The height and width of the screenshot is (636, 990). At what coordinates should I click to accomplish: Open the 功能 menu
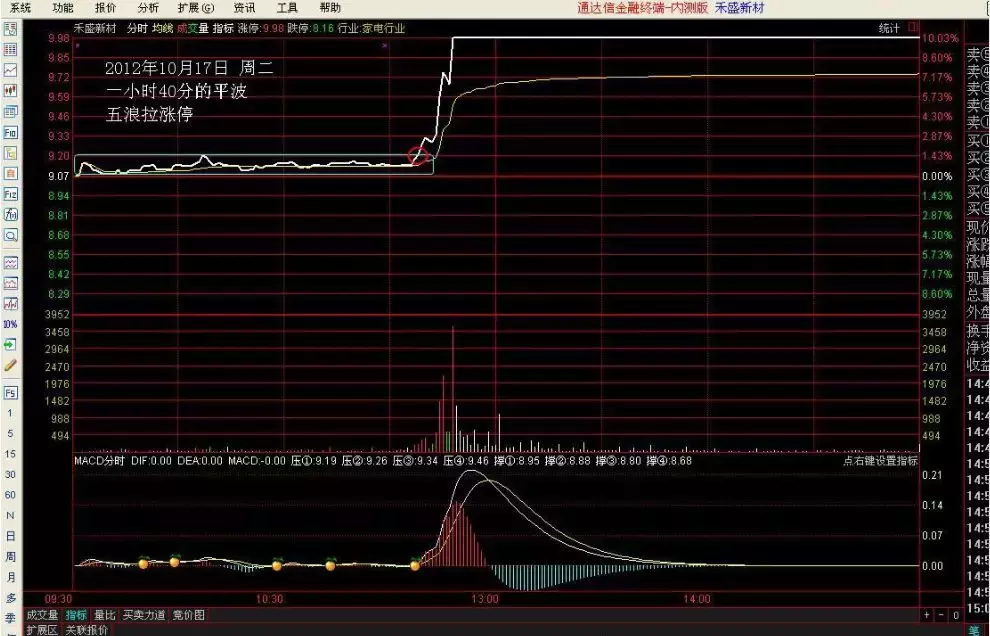[x=63, y=8]
